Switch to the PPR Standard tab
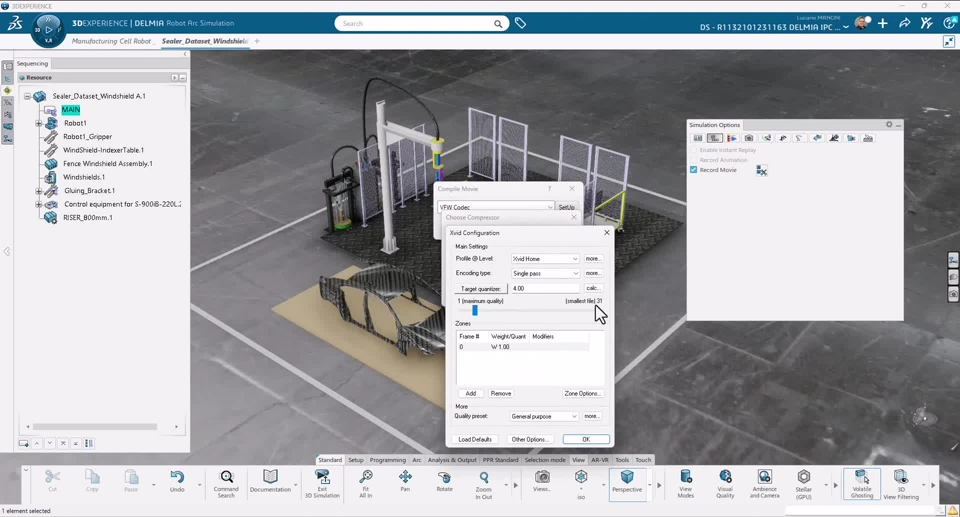Image resolution: width=960 pixels, height=517 pixels. pyautogui.click(x=500, y=459)
